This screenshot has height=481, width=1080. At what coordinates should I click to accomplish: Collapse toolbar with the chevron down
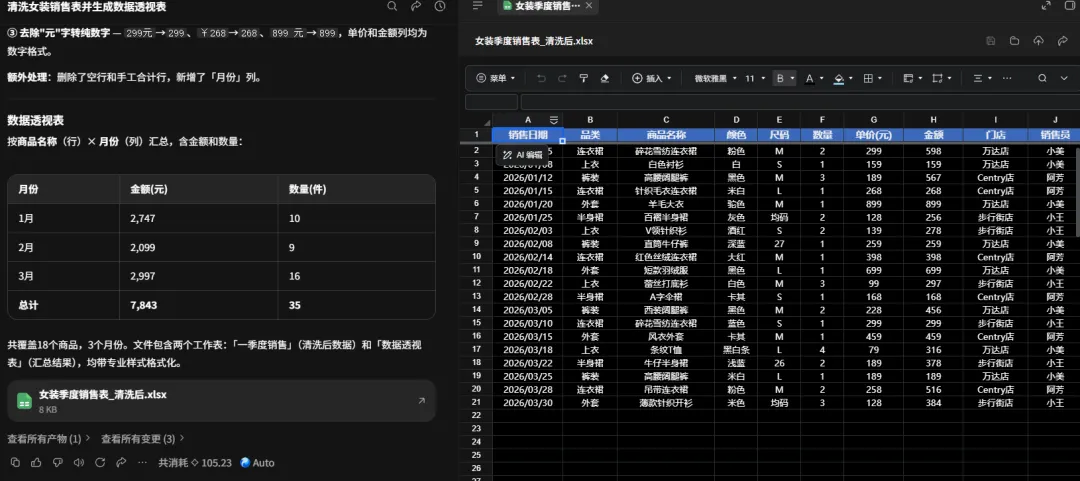tap(1066, 79)
